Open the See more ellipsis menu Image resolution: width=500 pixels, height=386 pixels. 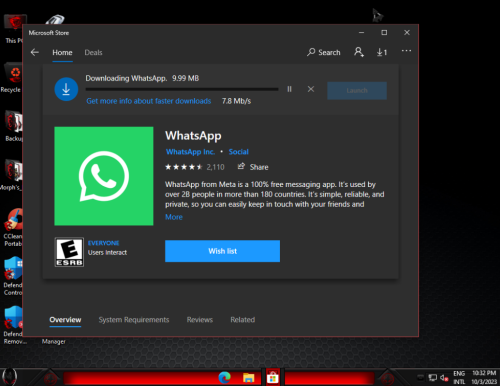click(406, 51)
